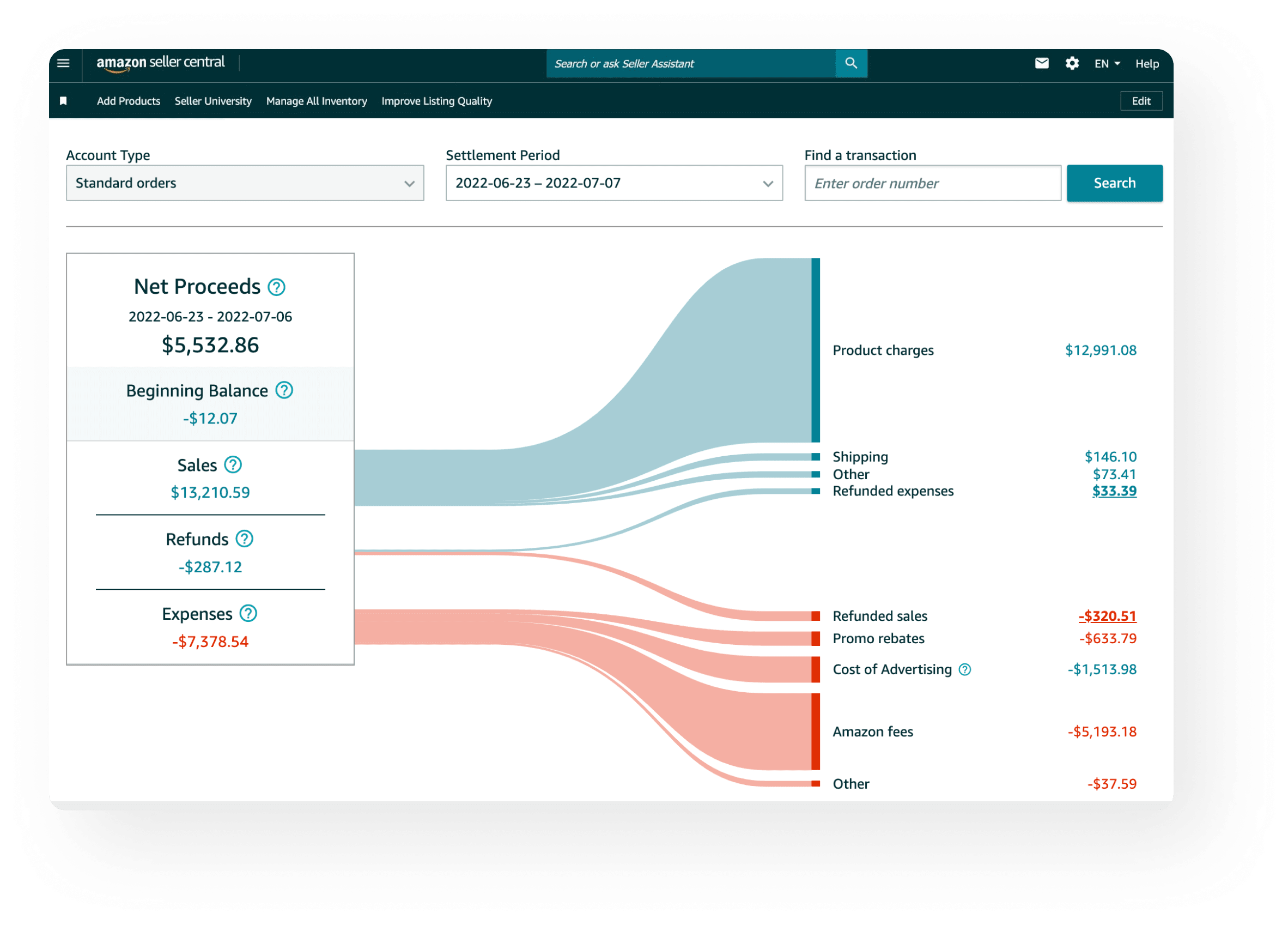Click the Amazon Seller Central logo
This screenshot has width=1288, height=925.
(161, 63)
